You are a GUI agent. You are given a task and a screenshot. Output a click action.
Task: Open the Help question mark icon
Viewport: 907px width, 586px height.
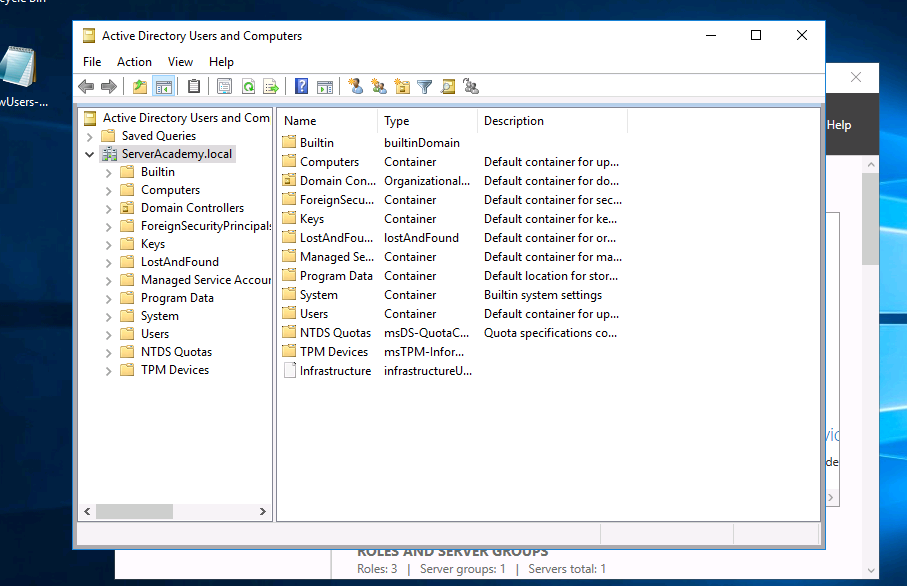click(301, 86)
